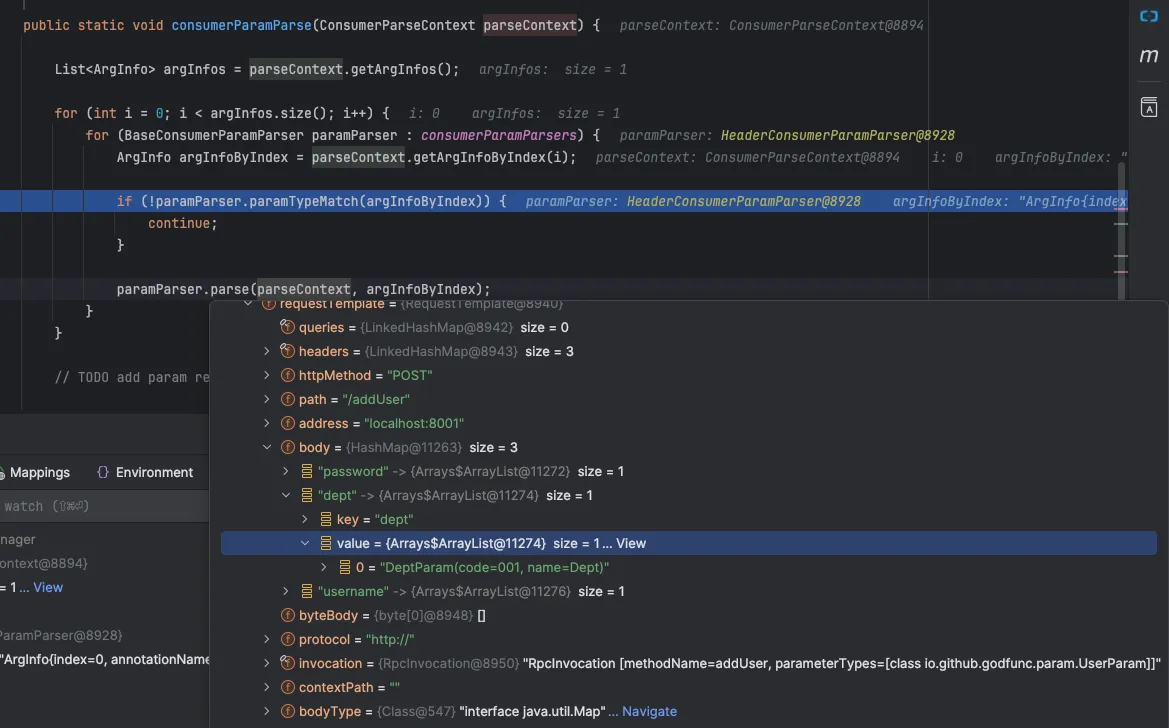Expand the invocation node
1169x728 pixels.
pos(266,663)
